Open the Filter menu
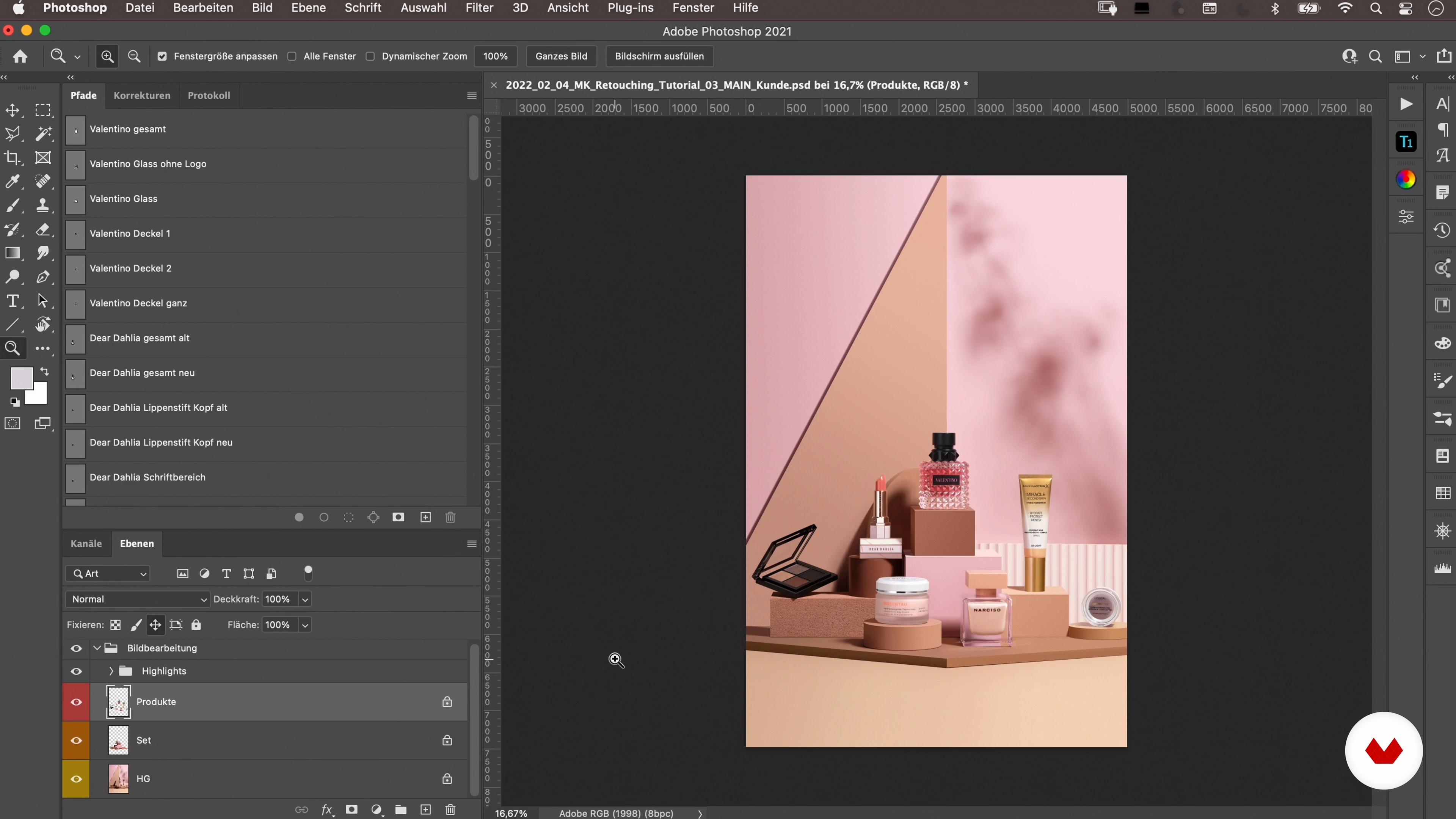 tap(479, 8)
